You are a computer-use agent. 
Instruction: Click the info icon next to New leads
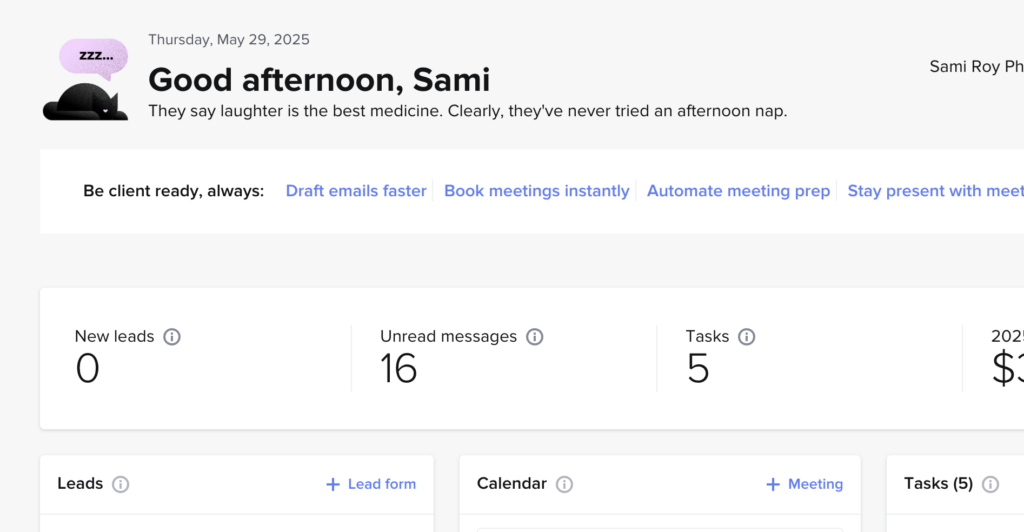tap(172, 337)
